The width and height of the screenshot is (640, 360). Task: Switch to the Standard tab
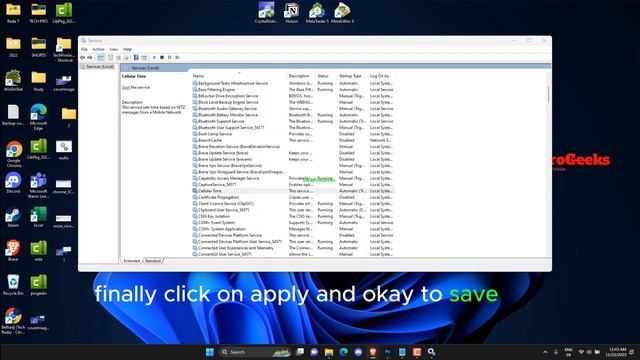pos(153,261)
